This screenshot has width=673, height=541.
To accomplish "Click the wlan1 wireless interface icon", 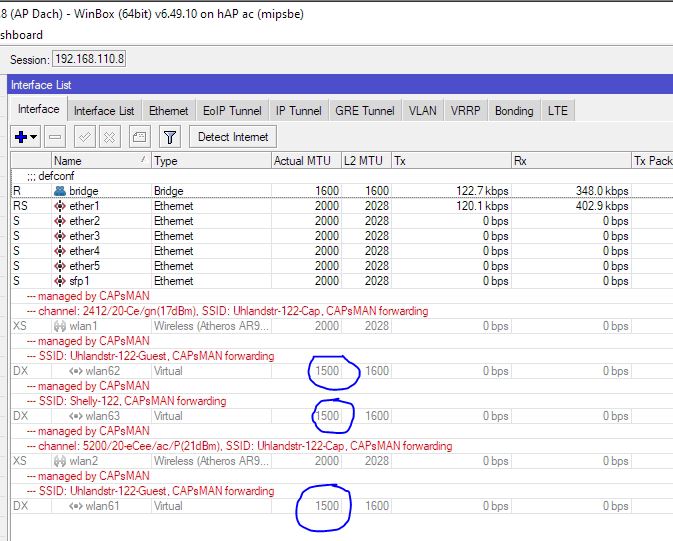I will tap(60, 326).
